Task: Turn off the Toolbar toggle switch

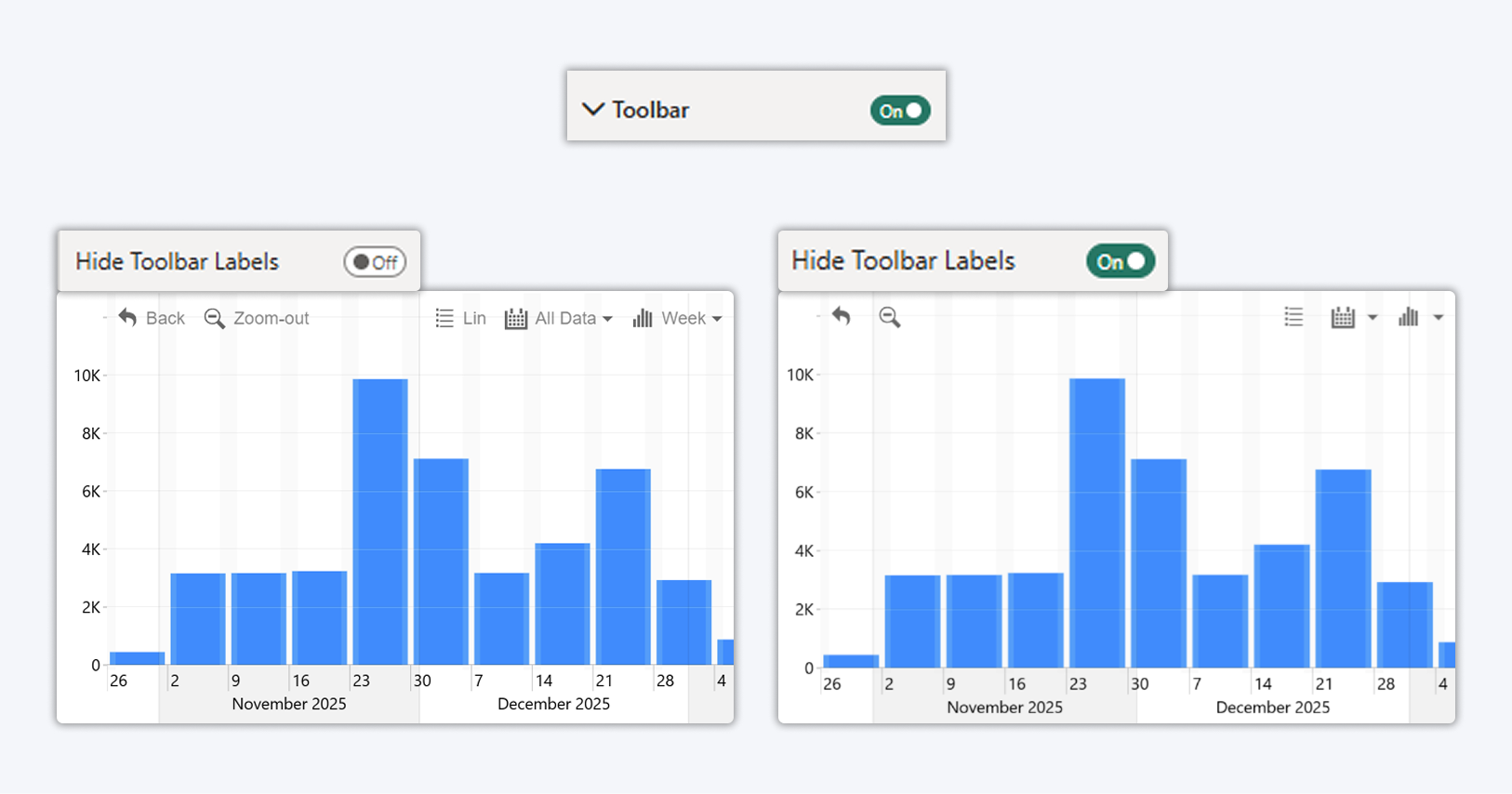Action: click(x=899, y=111)
